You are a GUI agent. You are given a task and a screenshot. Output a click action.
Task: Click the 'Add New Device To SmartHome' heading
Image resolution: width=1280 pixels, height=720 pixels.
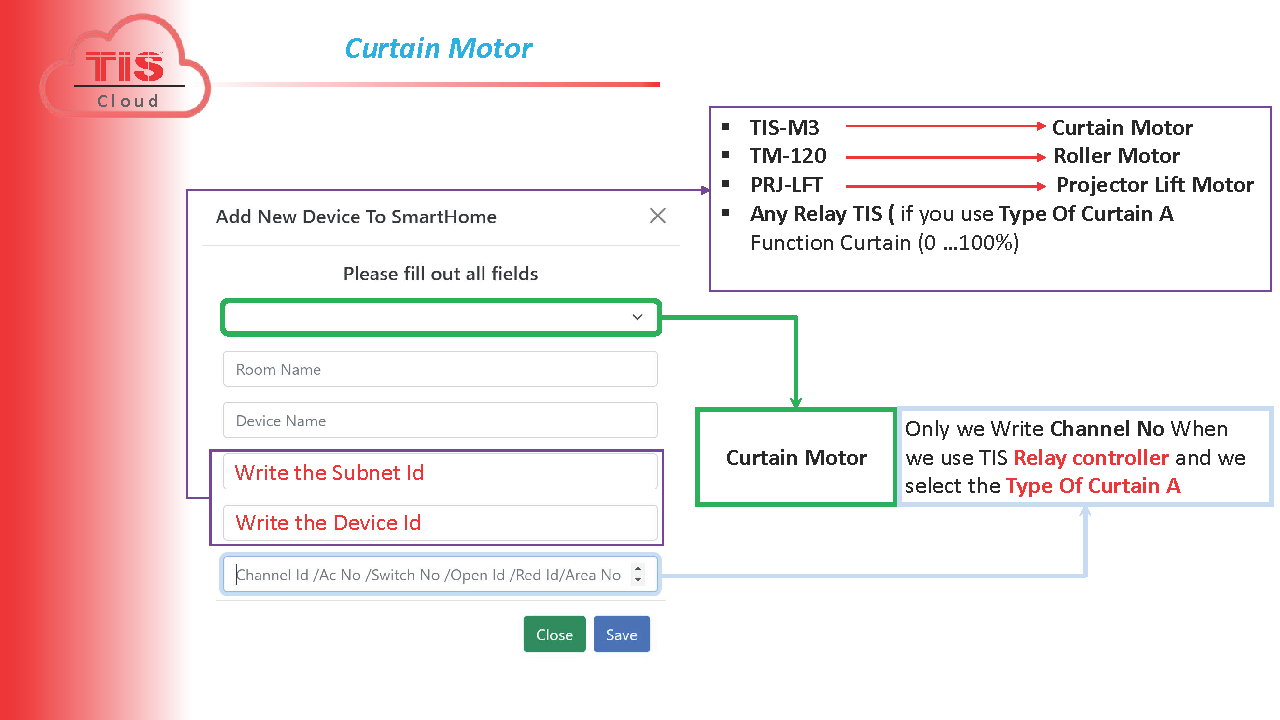[356, 217]
